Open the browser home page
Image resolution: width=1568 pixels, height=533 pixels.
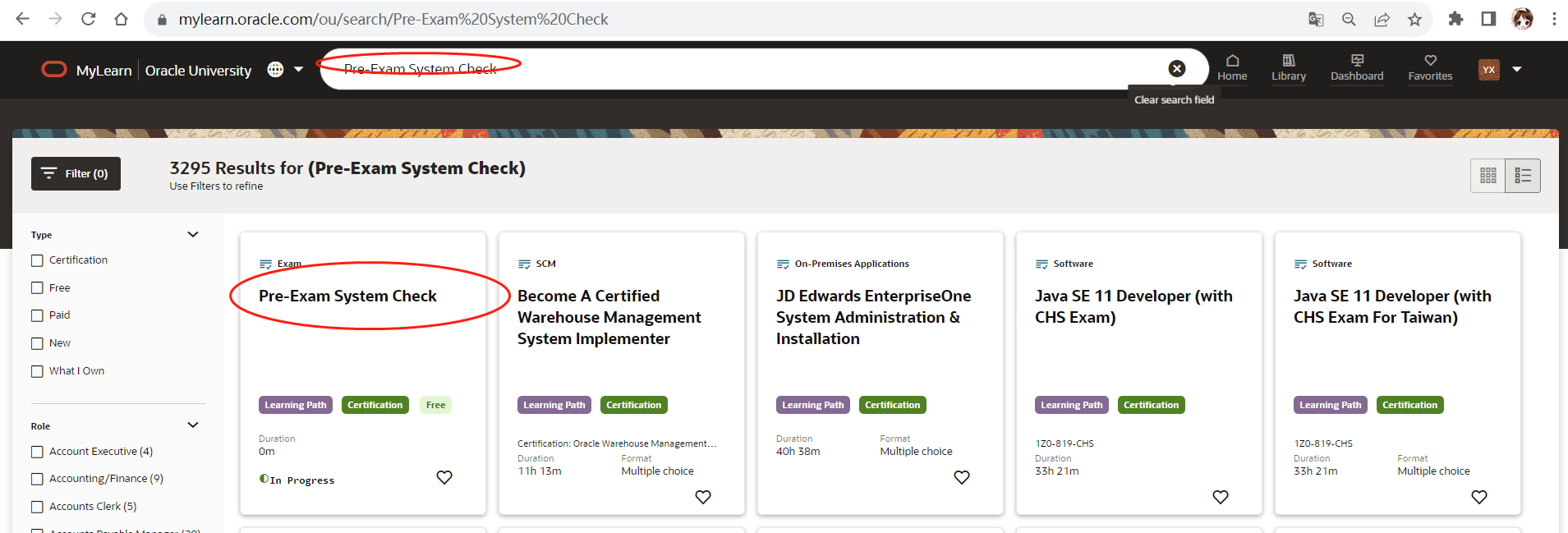click(121, 19)
